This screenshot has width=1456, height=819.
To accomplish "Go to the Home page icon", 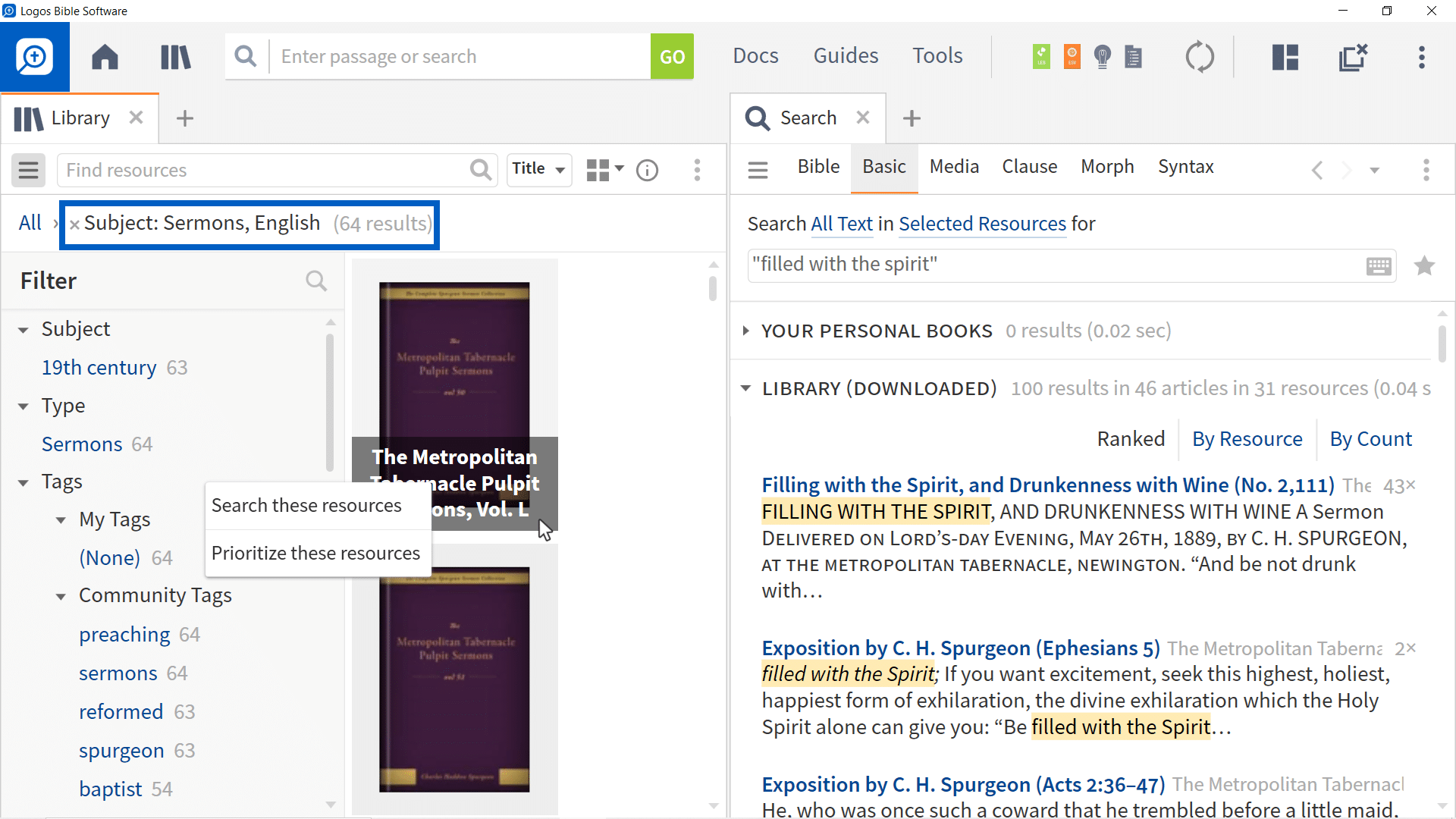I will 105,57.
